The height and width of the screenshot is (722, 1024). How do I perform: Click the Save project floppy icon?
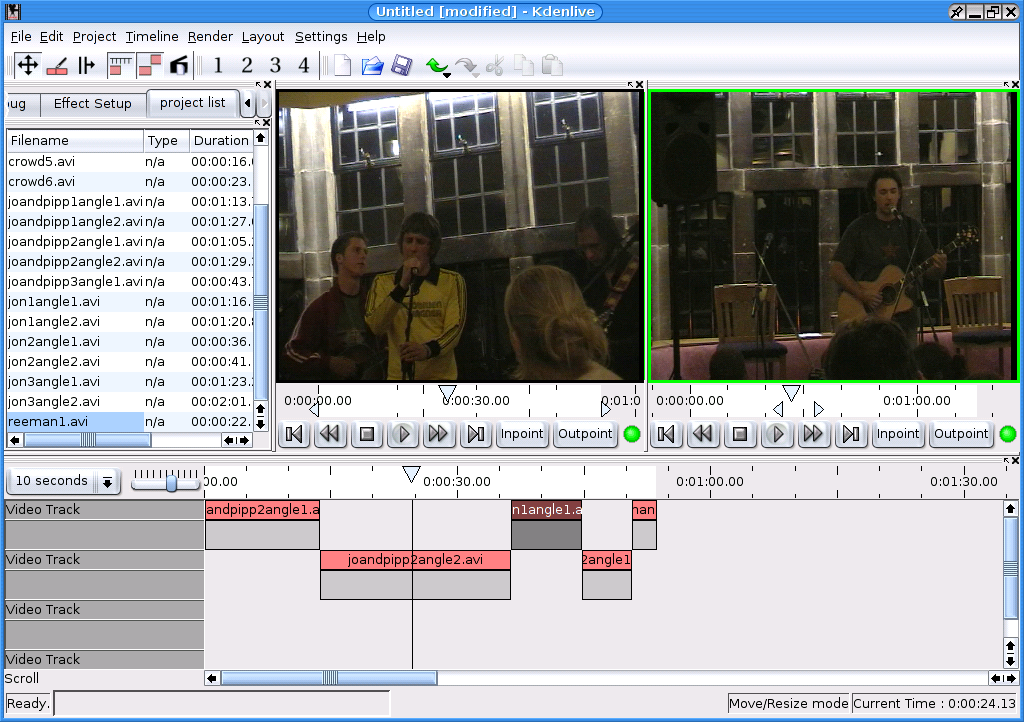click(x=401, y=66)
